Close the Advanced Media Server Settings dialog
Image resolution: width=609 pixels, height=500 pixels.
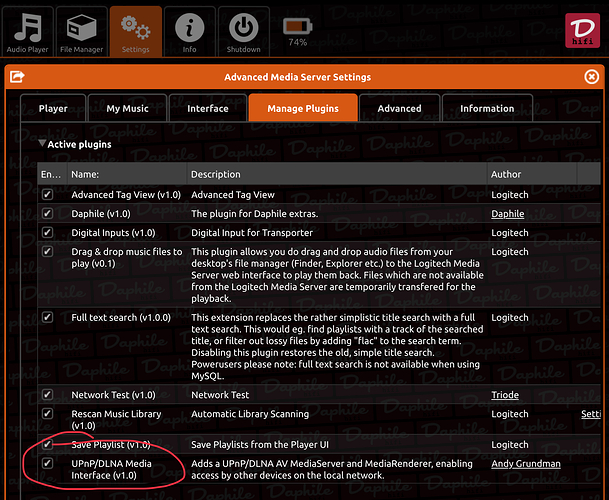click(x=592, y=77)
